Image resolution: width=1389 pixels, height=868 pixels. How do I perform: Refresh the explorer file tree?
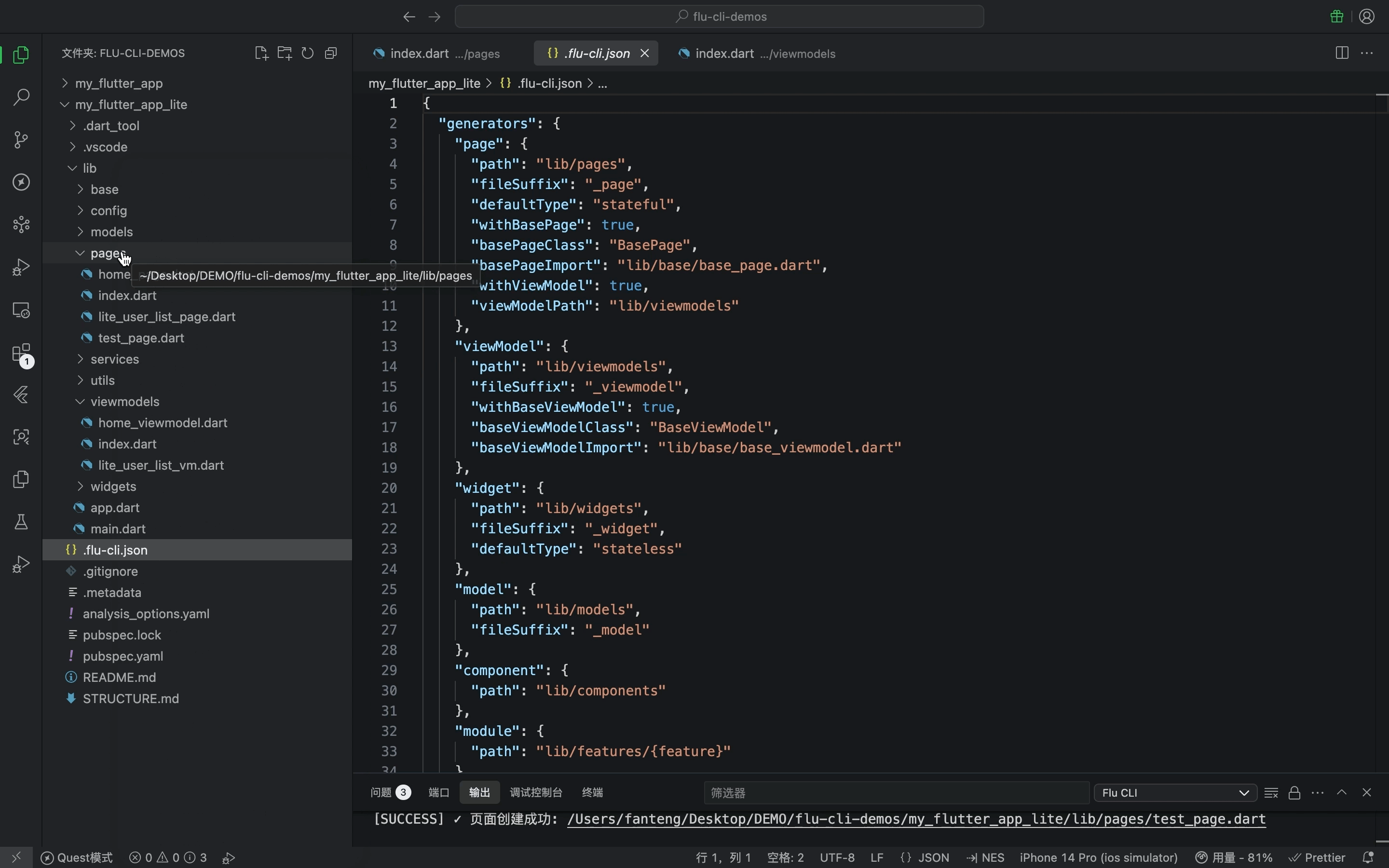(308, 54)
